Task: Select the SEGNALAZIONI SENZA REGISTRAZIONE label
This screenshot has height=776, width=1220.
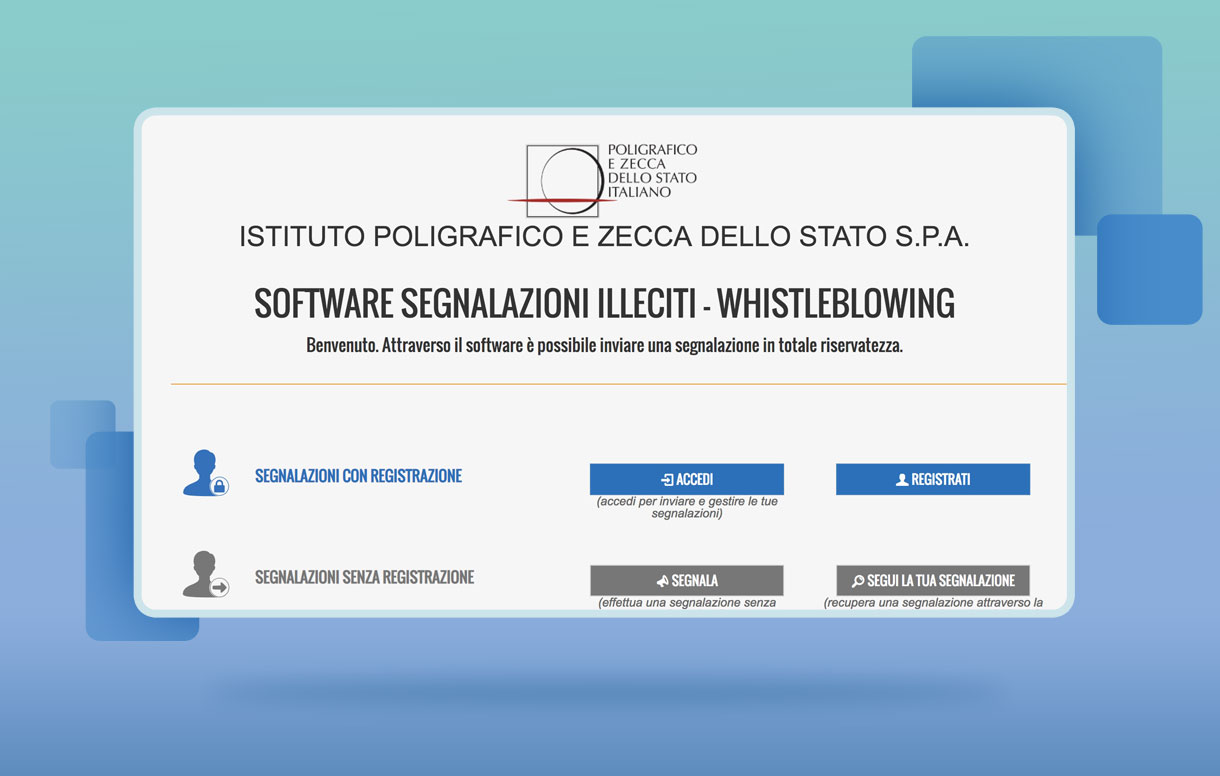Action: click(x=364, y=577)
